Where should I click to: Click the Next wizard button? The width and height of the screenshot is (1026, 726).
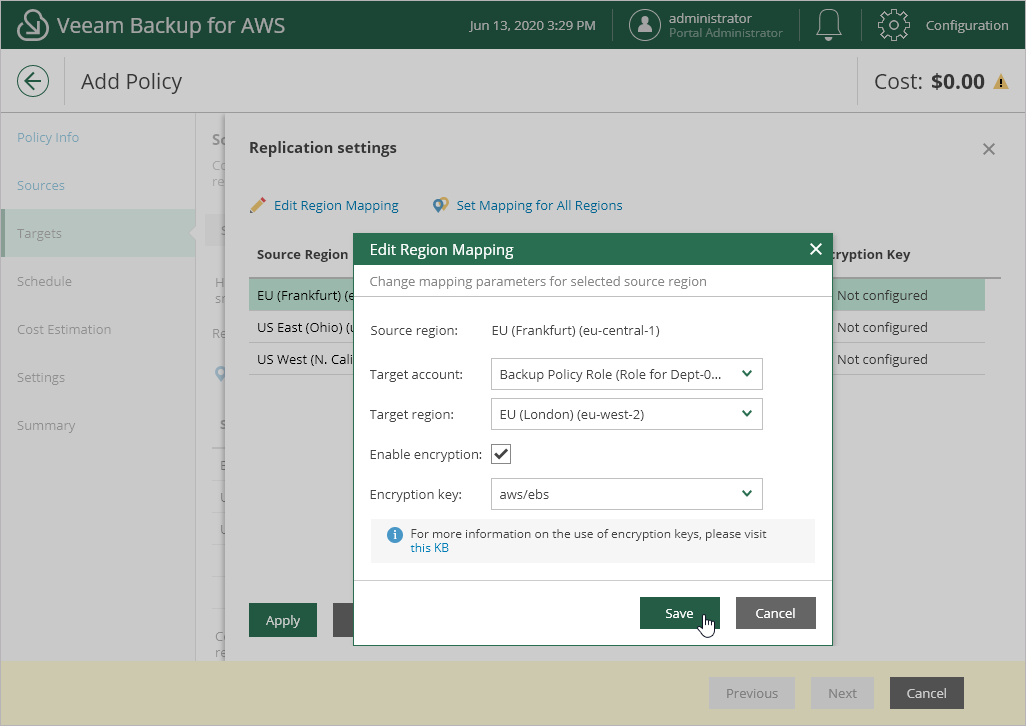[x=842, y=693]
